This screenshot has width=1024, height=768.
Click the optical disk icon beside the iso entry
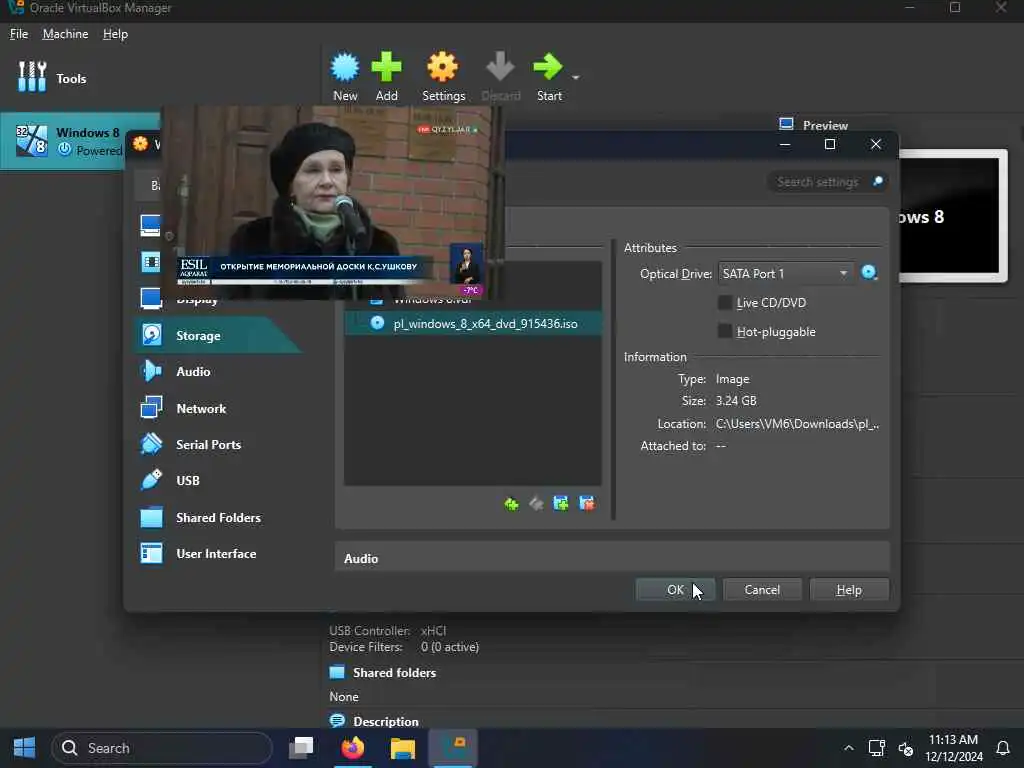[x=377, y=323]
